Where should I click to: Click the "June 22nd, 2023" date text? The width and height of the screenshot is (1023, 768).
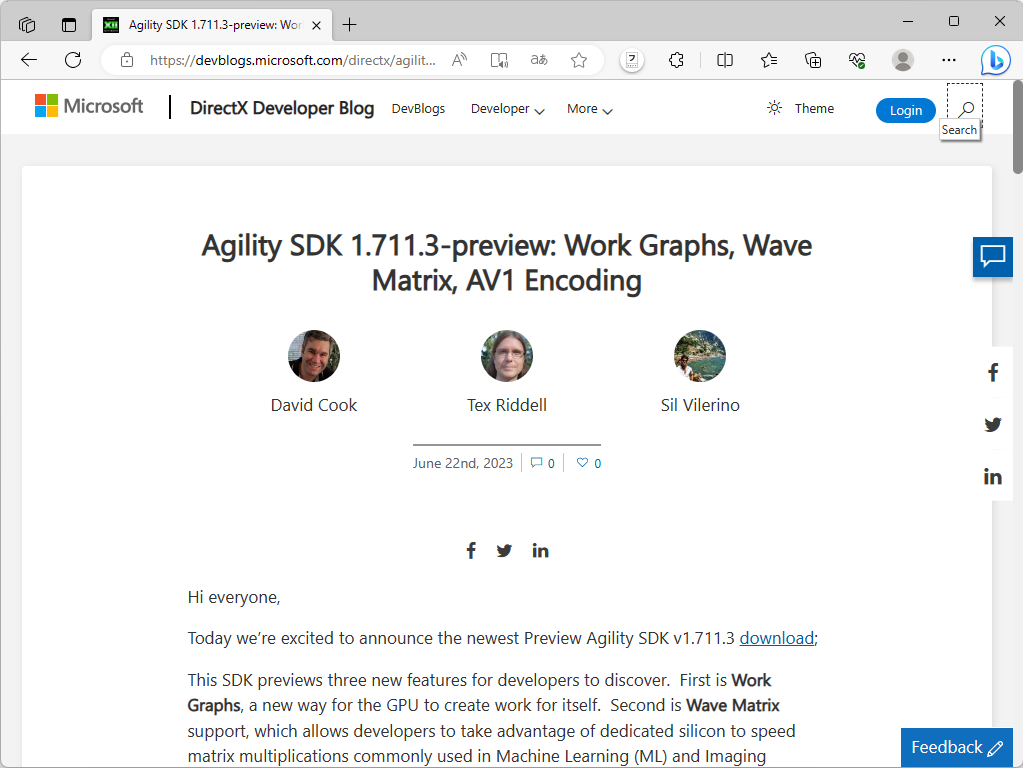tap(463, 463)
